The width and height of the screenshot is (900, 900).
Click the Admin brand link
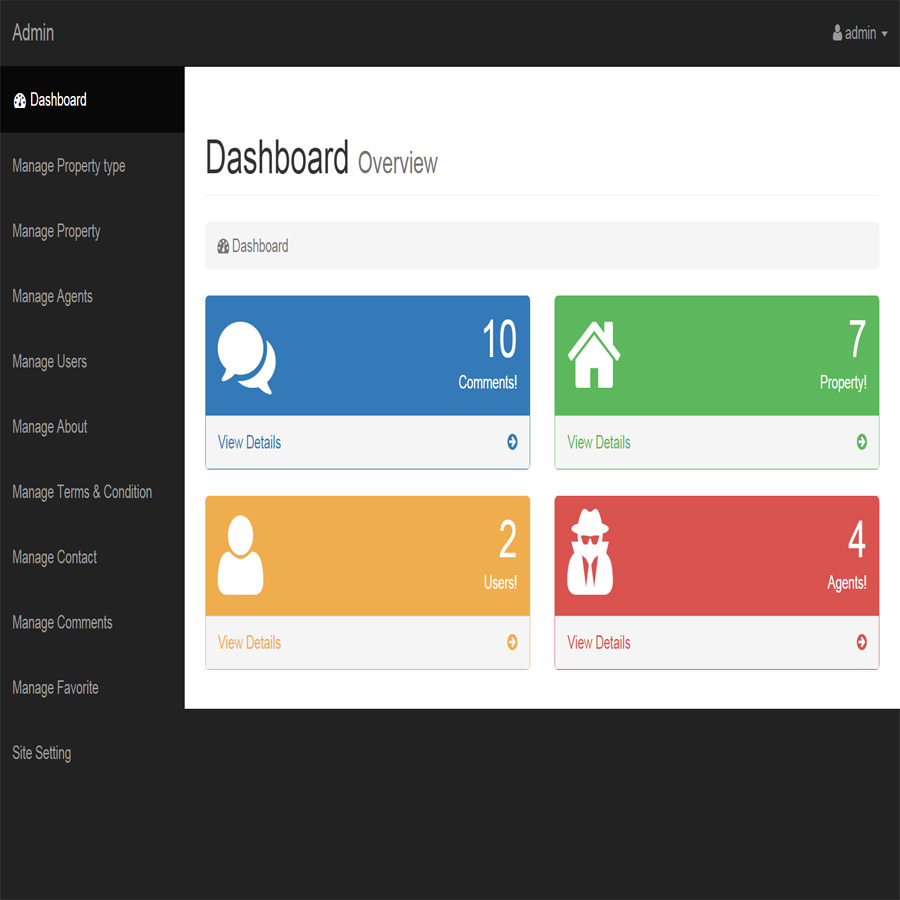[33, 33]
